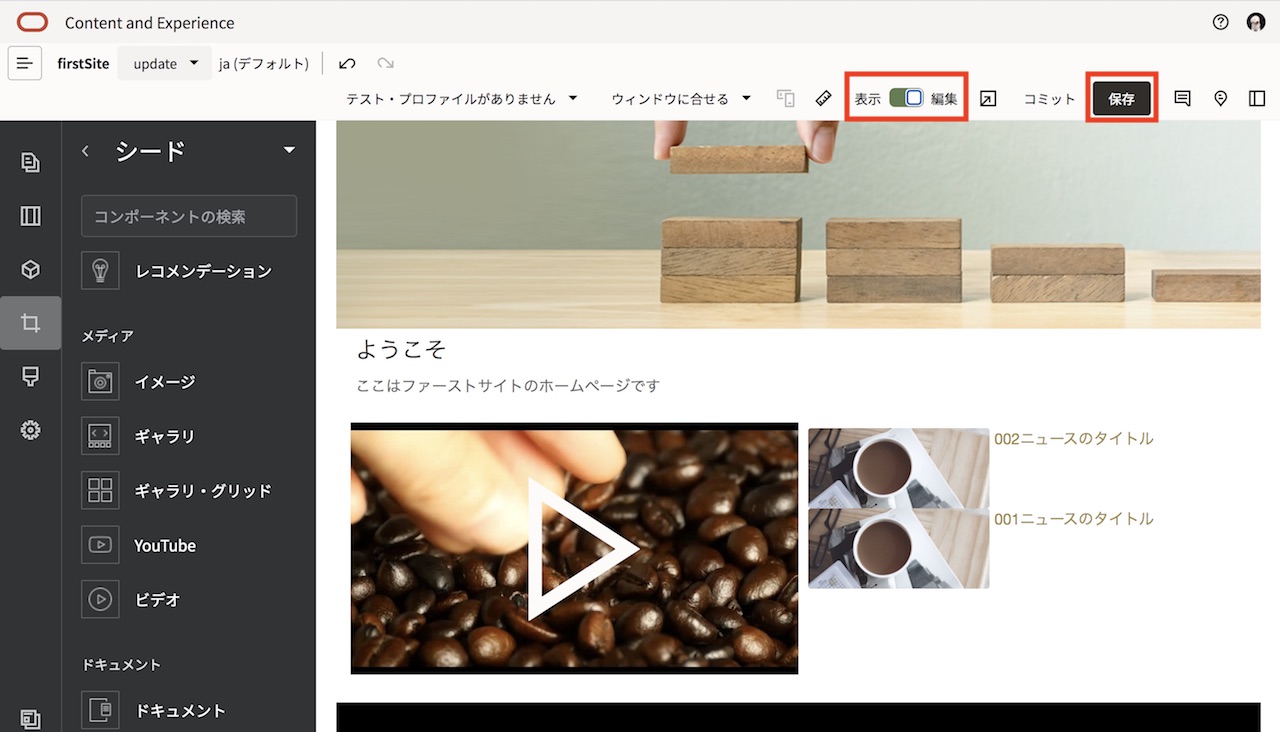Click the comments icon near the top right

[x=1181, y=98]
